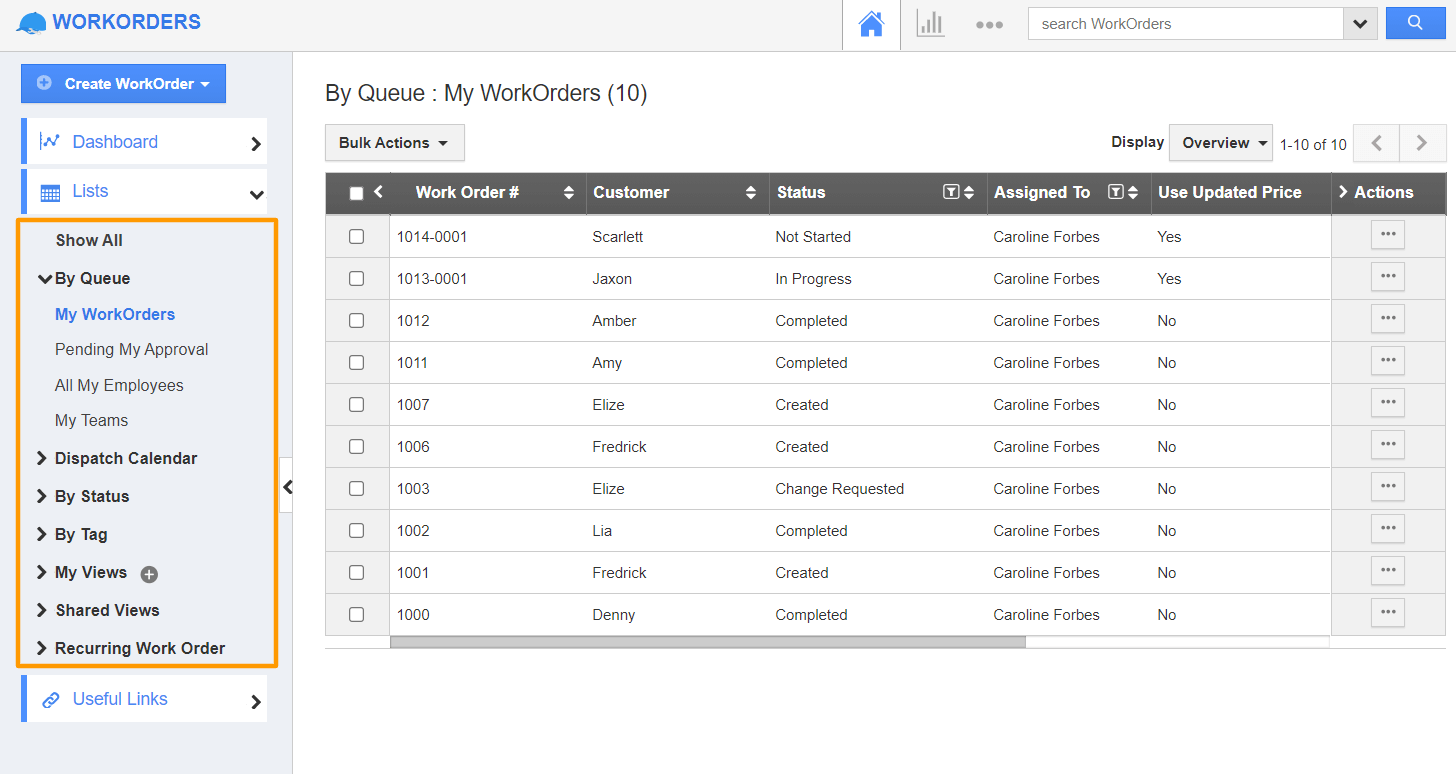Click the WorkOrders cloud logo

[30, 21]
